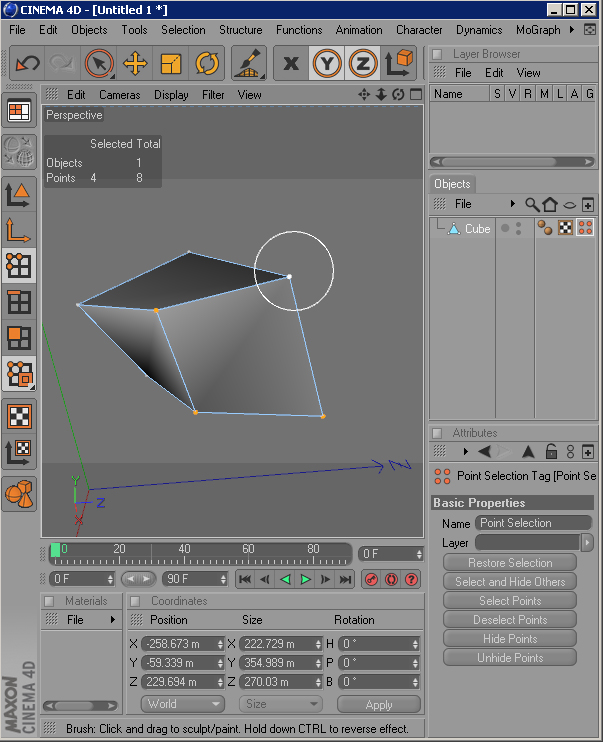Open viewport Display menu
The image size is (603, 742).
tap(171, 95)
